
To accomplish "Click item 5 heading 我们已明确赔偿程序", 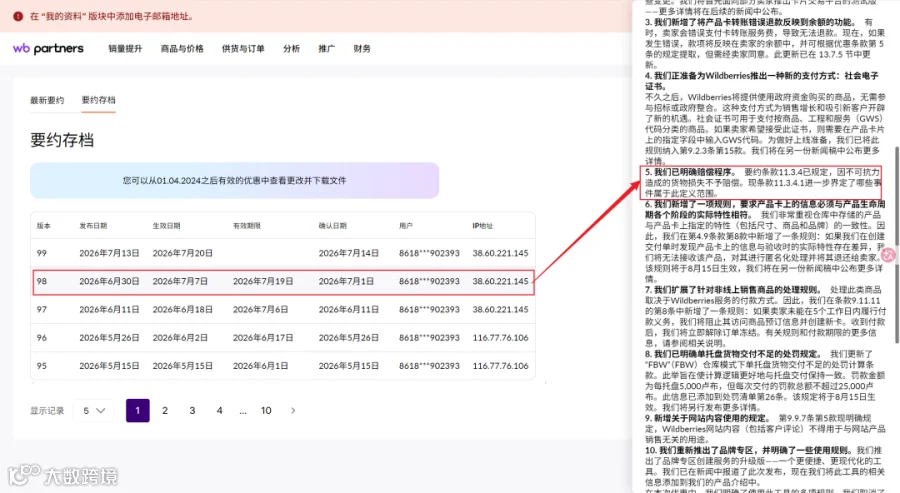I will [x=690, y=172].
